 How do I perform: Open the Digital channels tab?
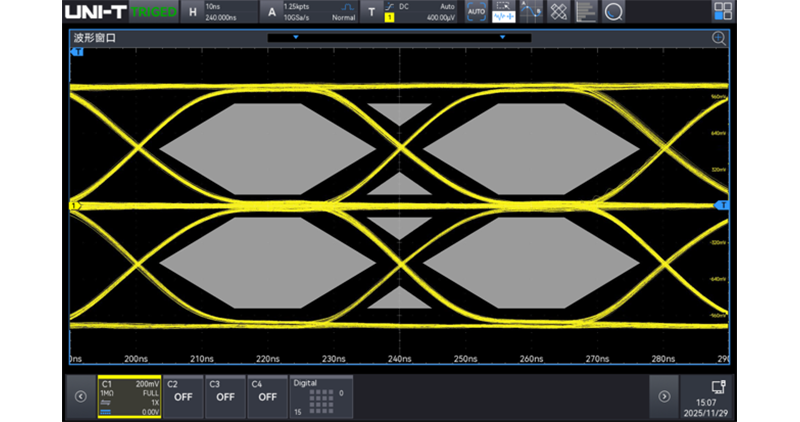pos(320,396)
